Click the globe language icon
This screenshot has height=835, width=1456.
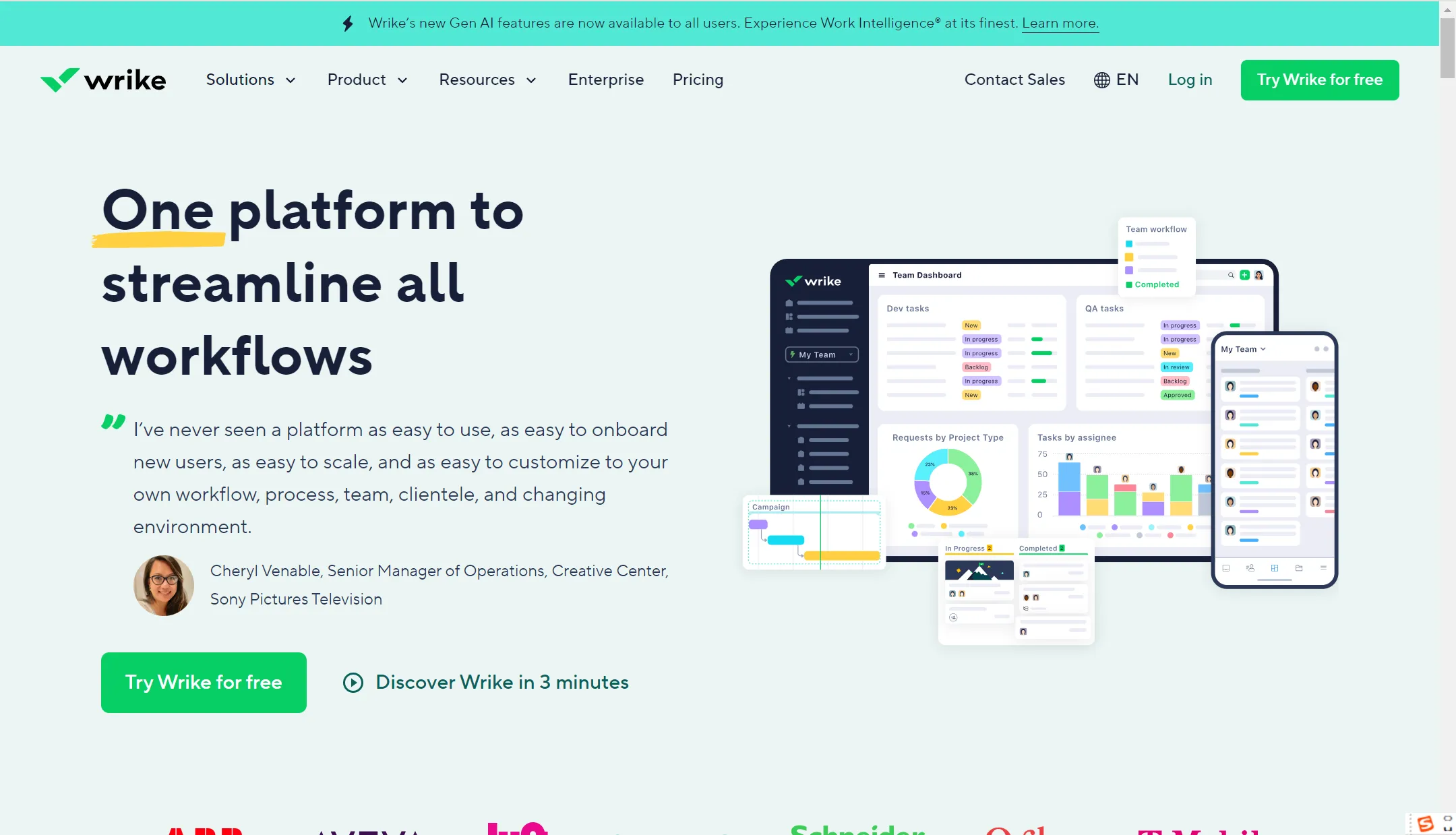coord(1100,80)
